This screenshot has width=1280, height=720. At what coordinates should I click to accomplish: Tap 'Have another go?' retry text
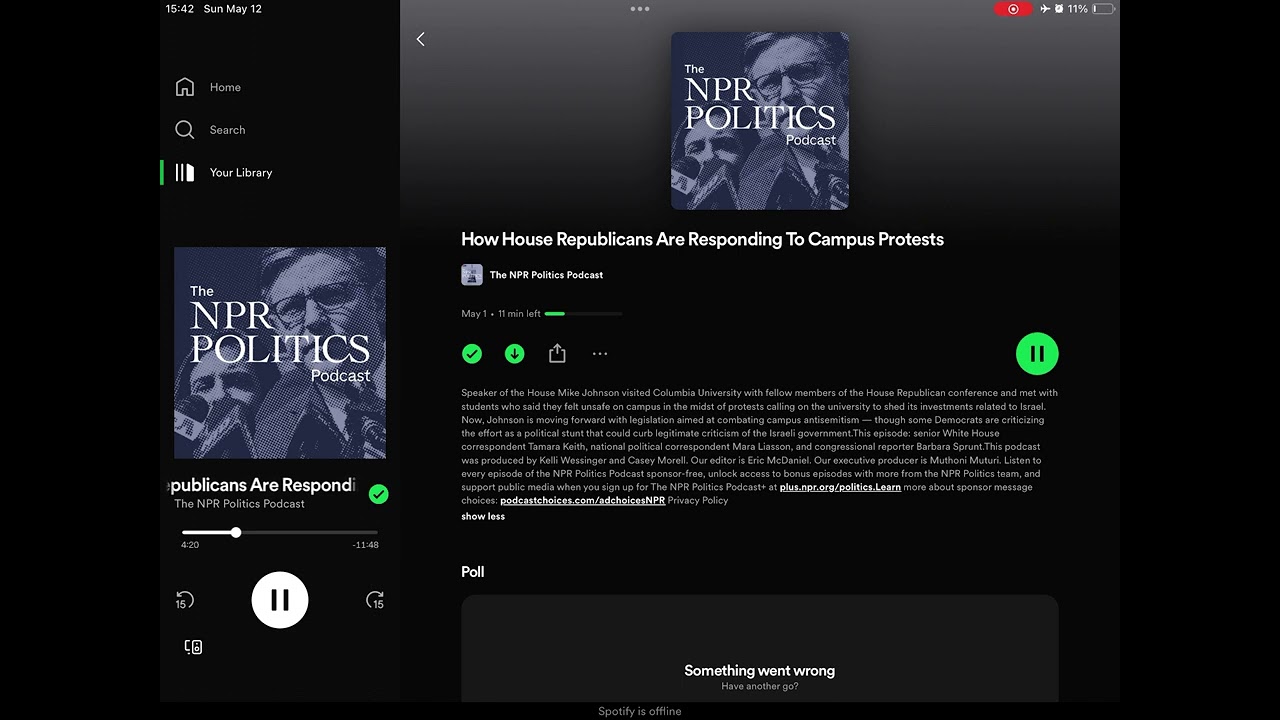[x=760, y=686]
